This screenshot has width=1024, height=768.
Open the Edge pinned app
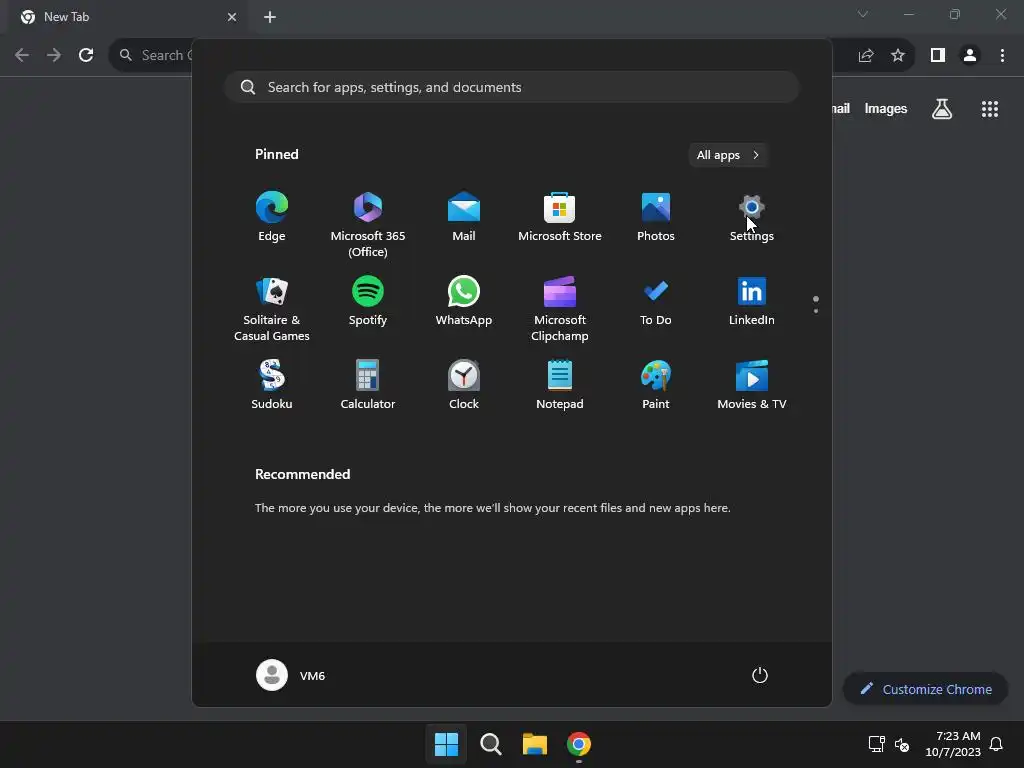point(272,217)
